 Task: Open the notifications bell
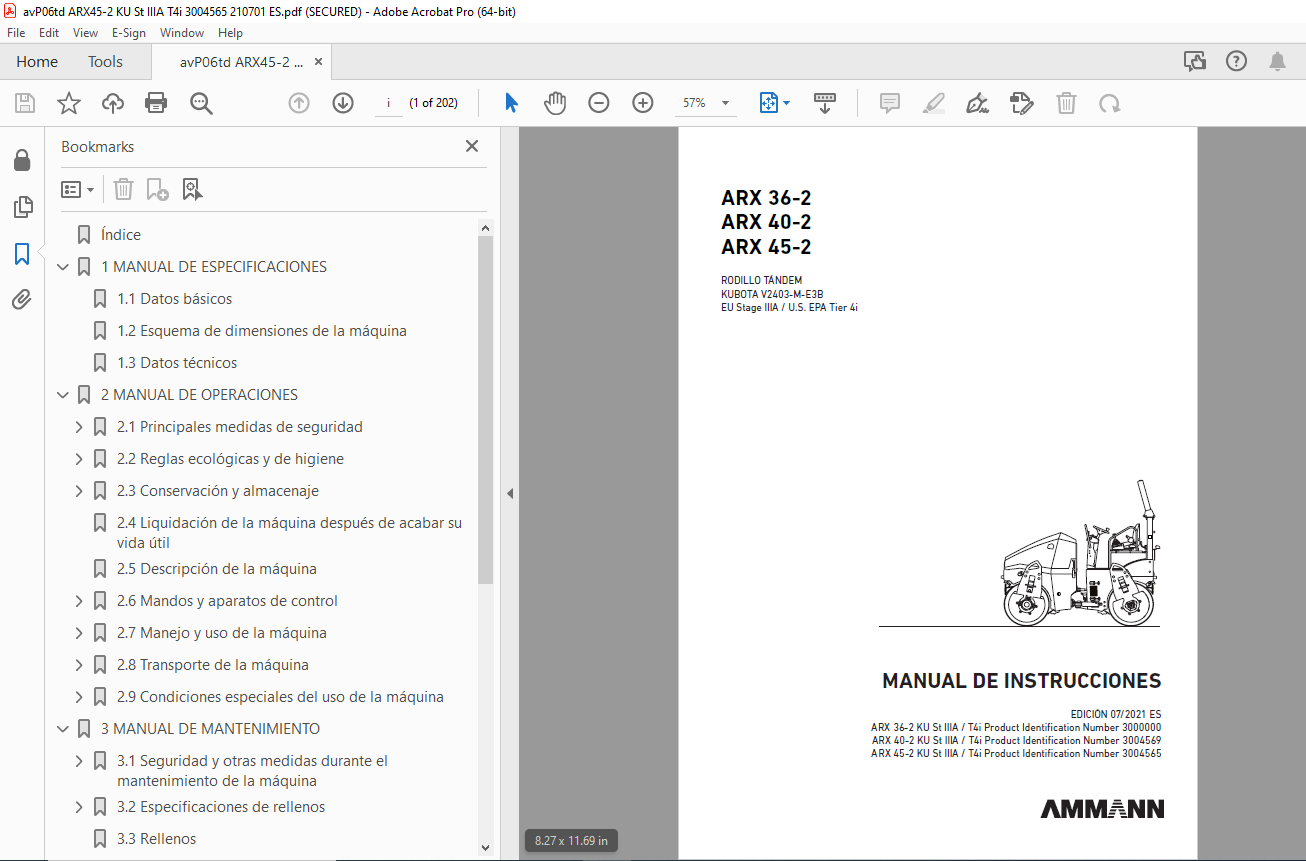click(x=1277, y=61)
